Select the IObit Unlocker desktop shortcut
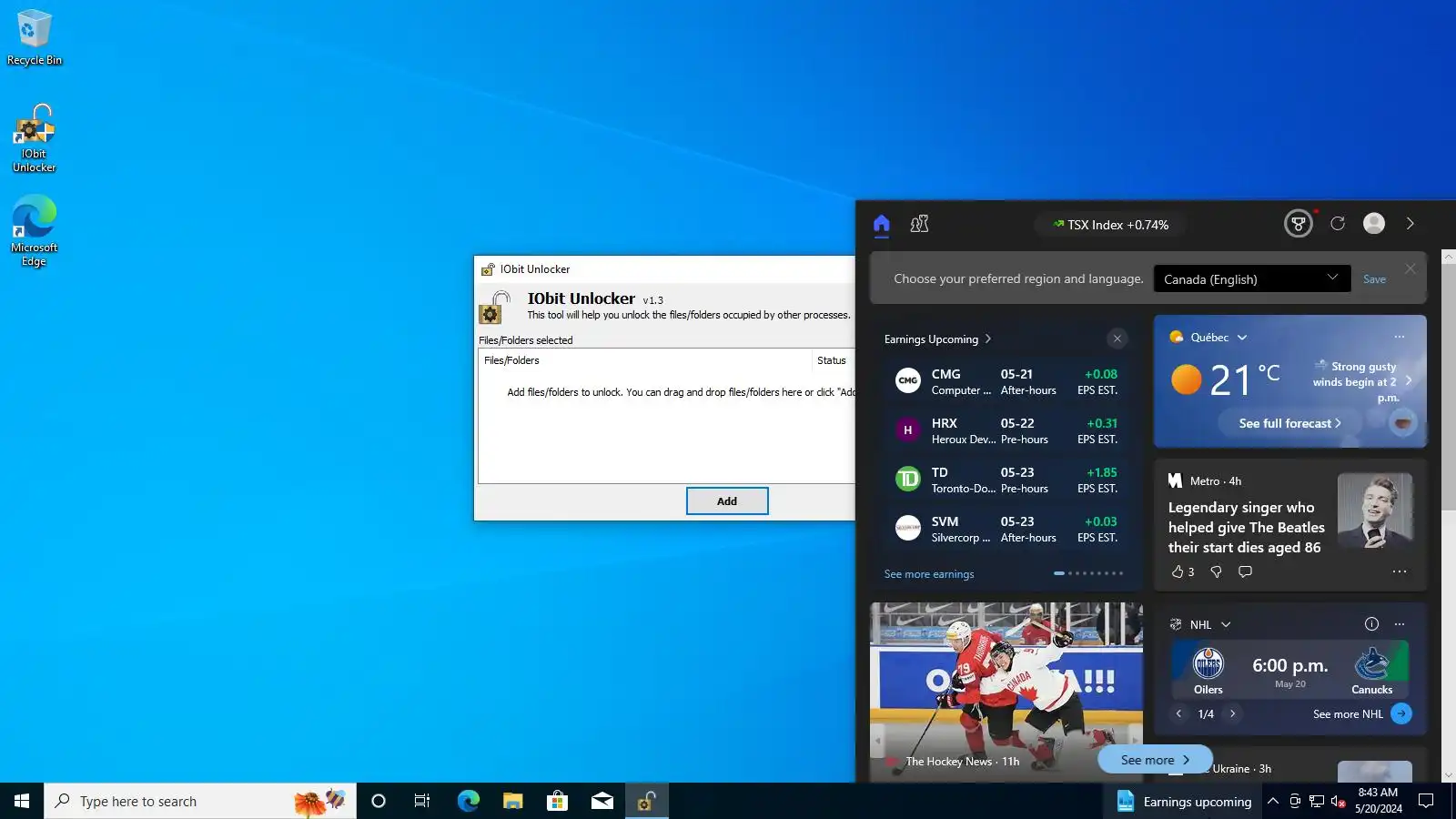Viewport: 1456px width, 819px height. tap(35, 138)
